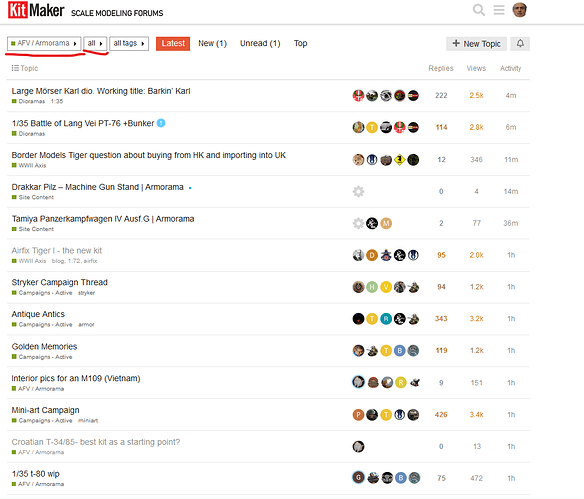The width and height of the screenshot is (584, 499).
Task: Click teal 'R' avatar in Antique Antics row
Action: (x=386, y=319)
